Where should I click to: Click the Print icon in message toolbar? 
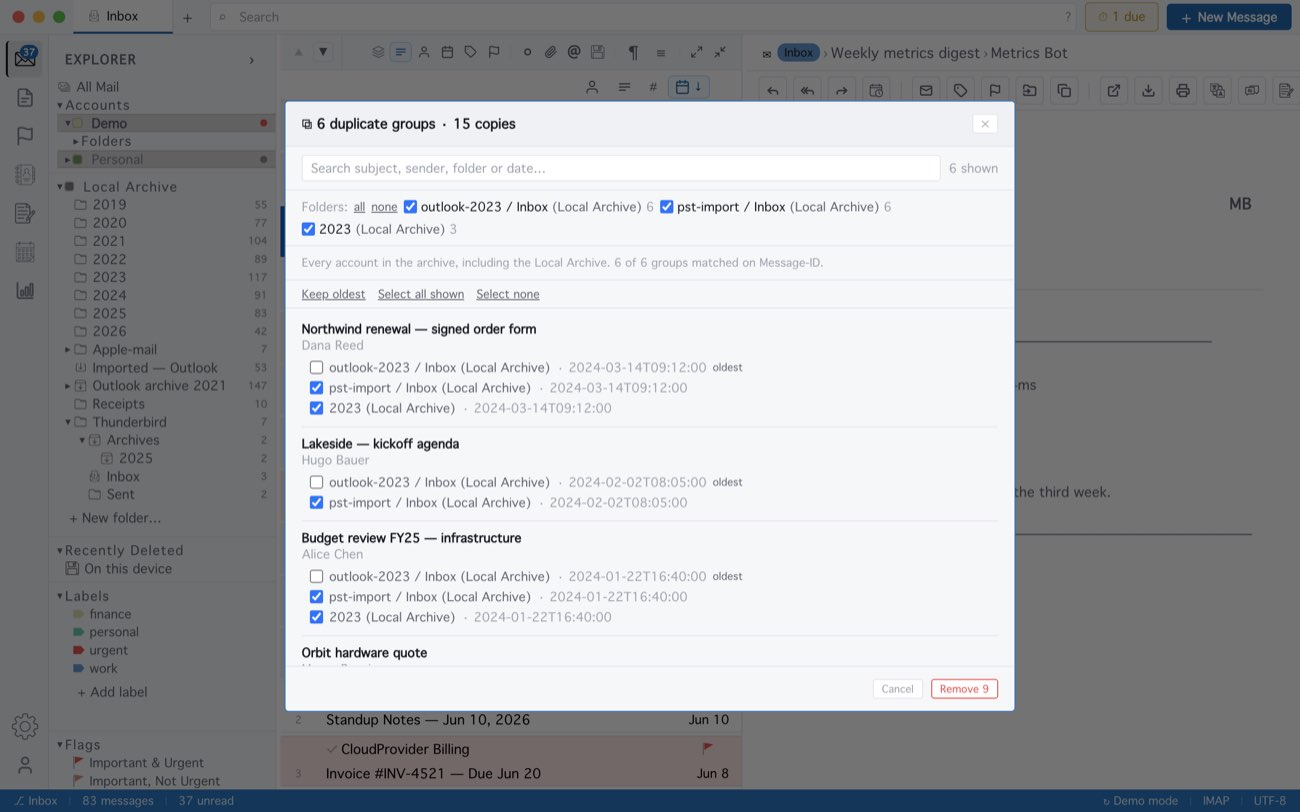coord(1183,91)
